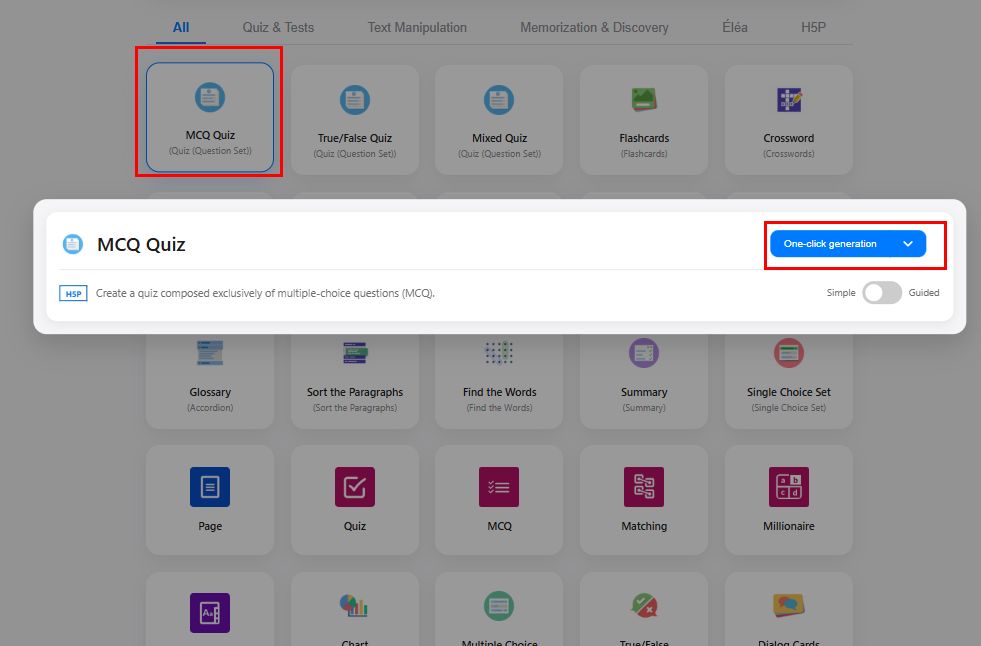Pick the Millionaire activity icon

tap(788, 487)
